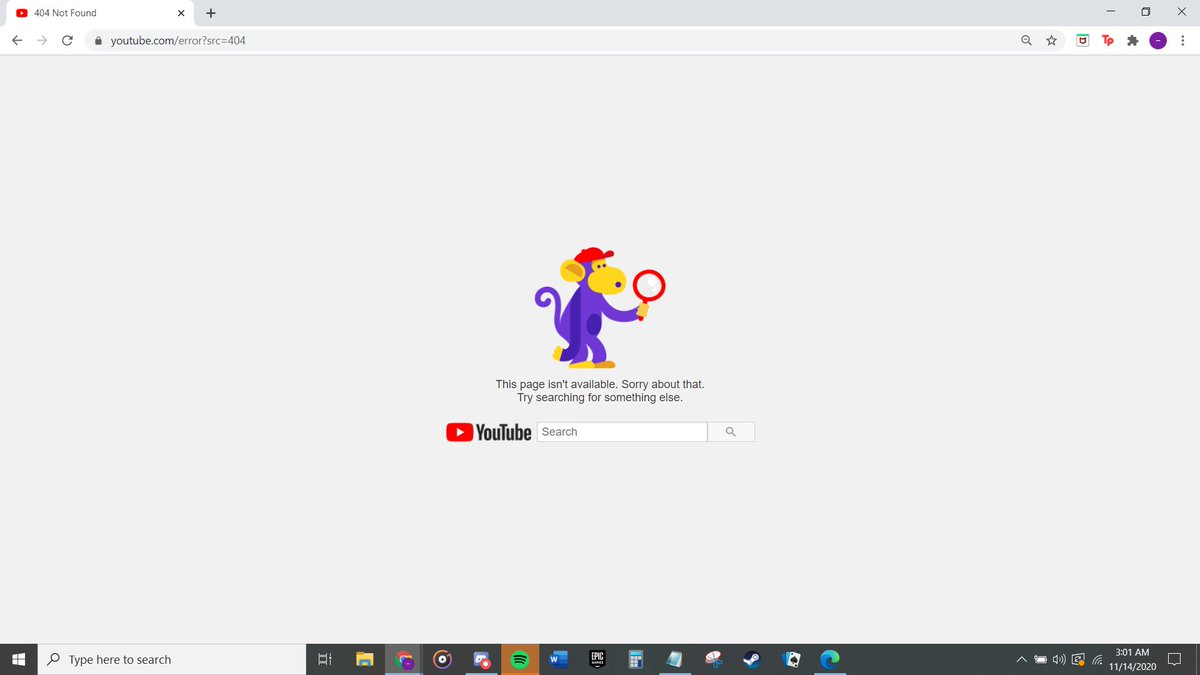This screenshot has width=1200, height=675.
Task: Open Task View on the taskbar
Action: coord(324,659)
